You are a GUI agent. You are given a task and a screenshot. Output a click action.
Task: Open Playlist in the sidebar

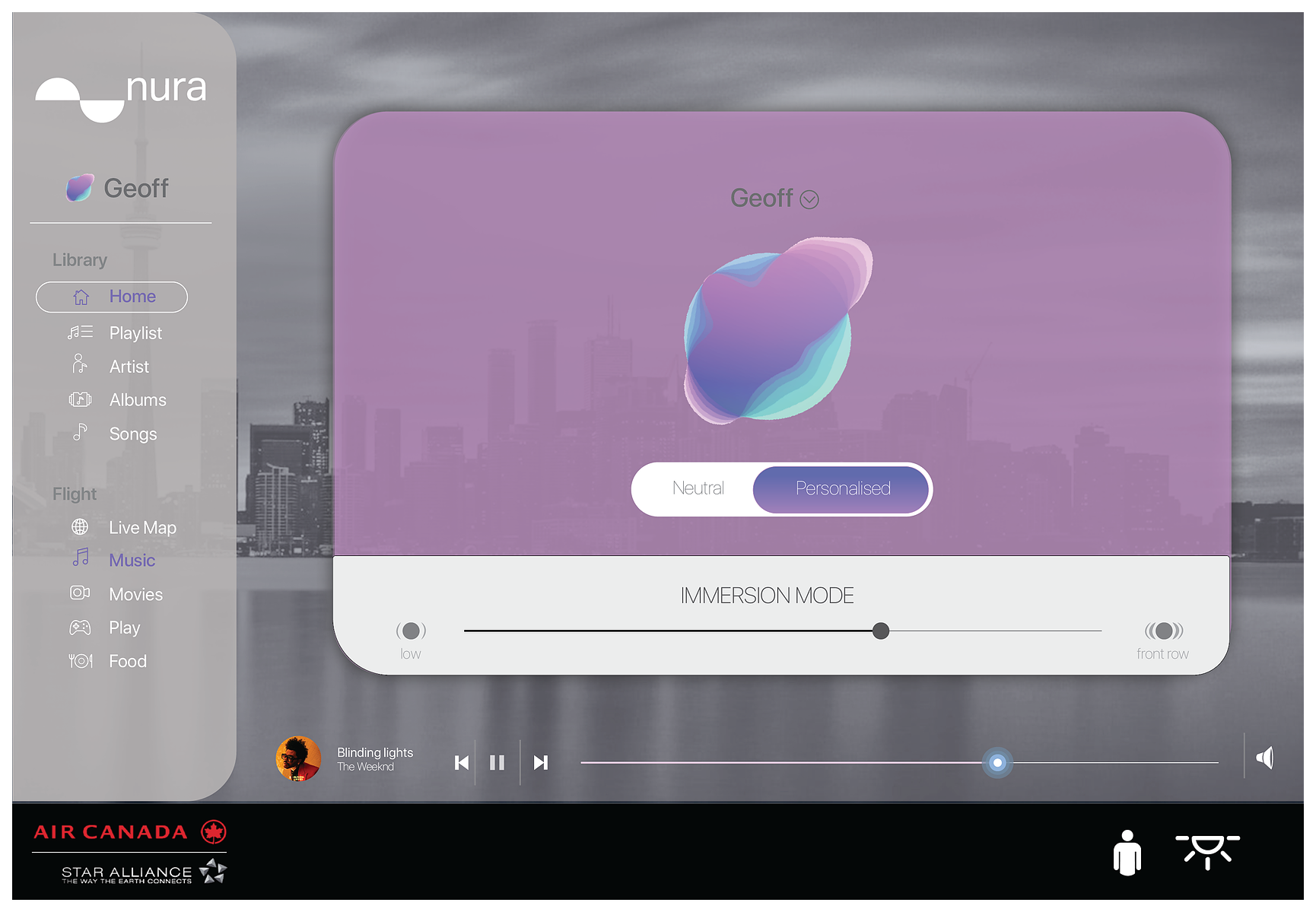pyautogui.click(x=135, y=333)
